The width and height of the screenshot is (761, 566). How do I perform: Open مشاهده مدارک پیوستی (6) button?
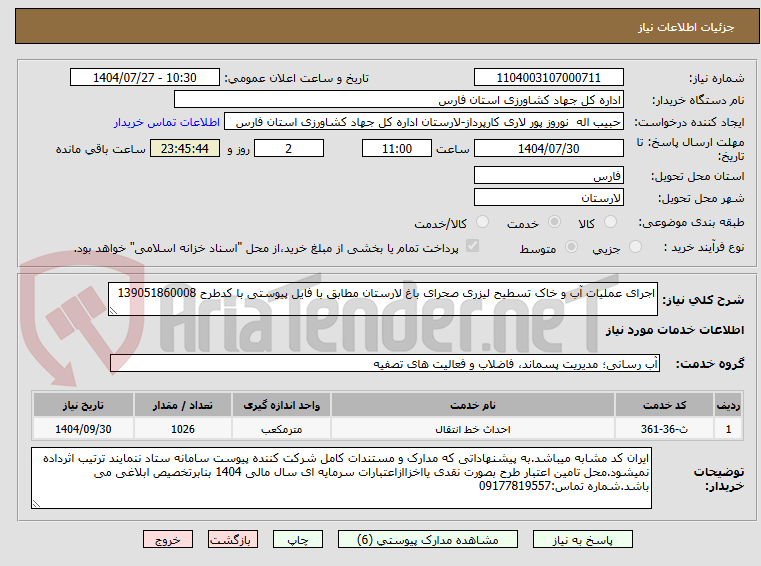click(x=428, y=540)
